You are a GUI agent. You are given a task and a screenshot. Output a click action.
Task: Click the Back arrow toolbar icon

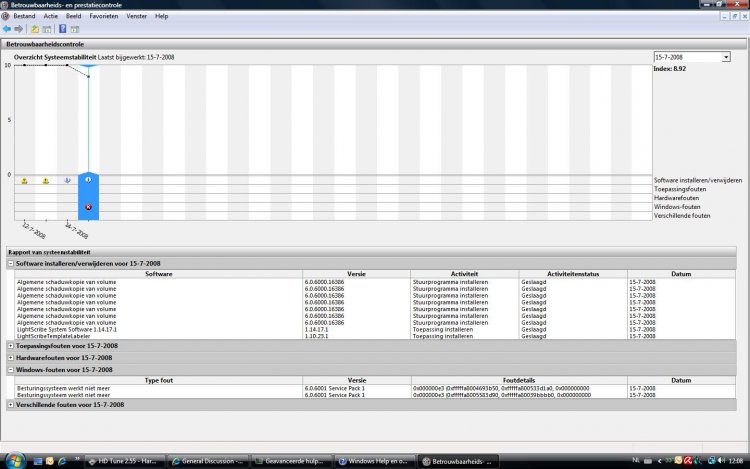coord(7,29)
